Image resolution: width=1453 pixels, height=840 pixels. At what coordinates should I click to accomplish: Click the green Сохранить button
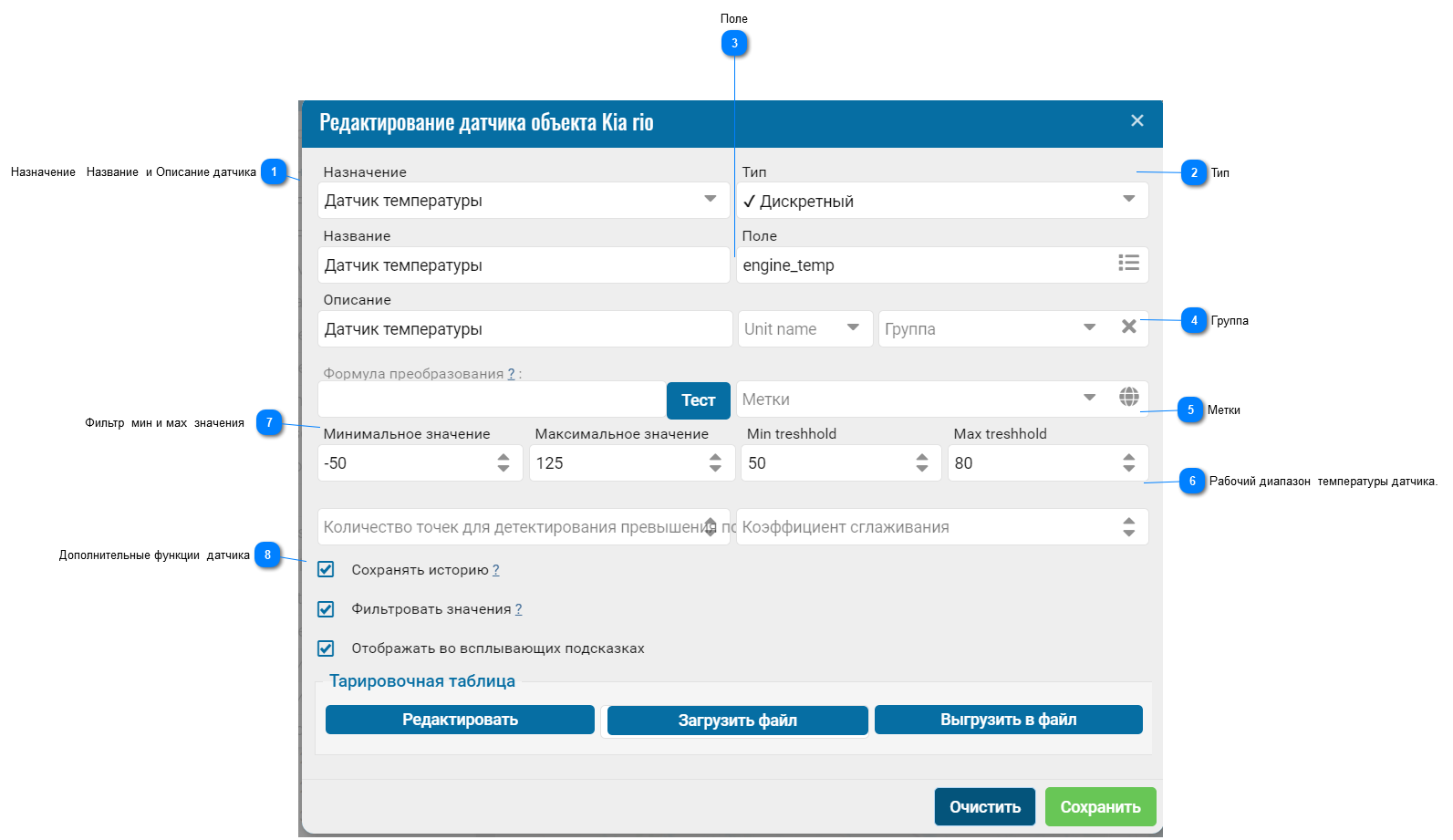1100,807
